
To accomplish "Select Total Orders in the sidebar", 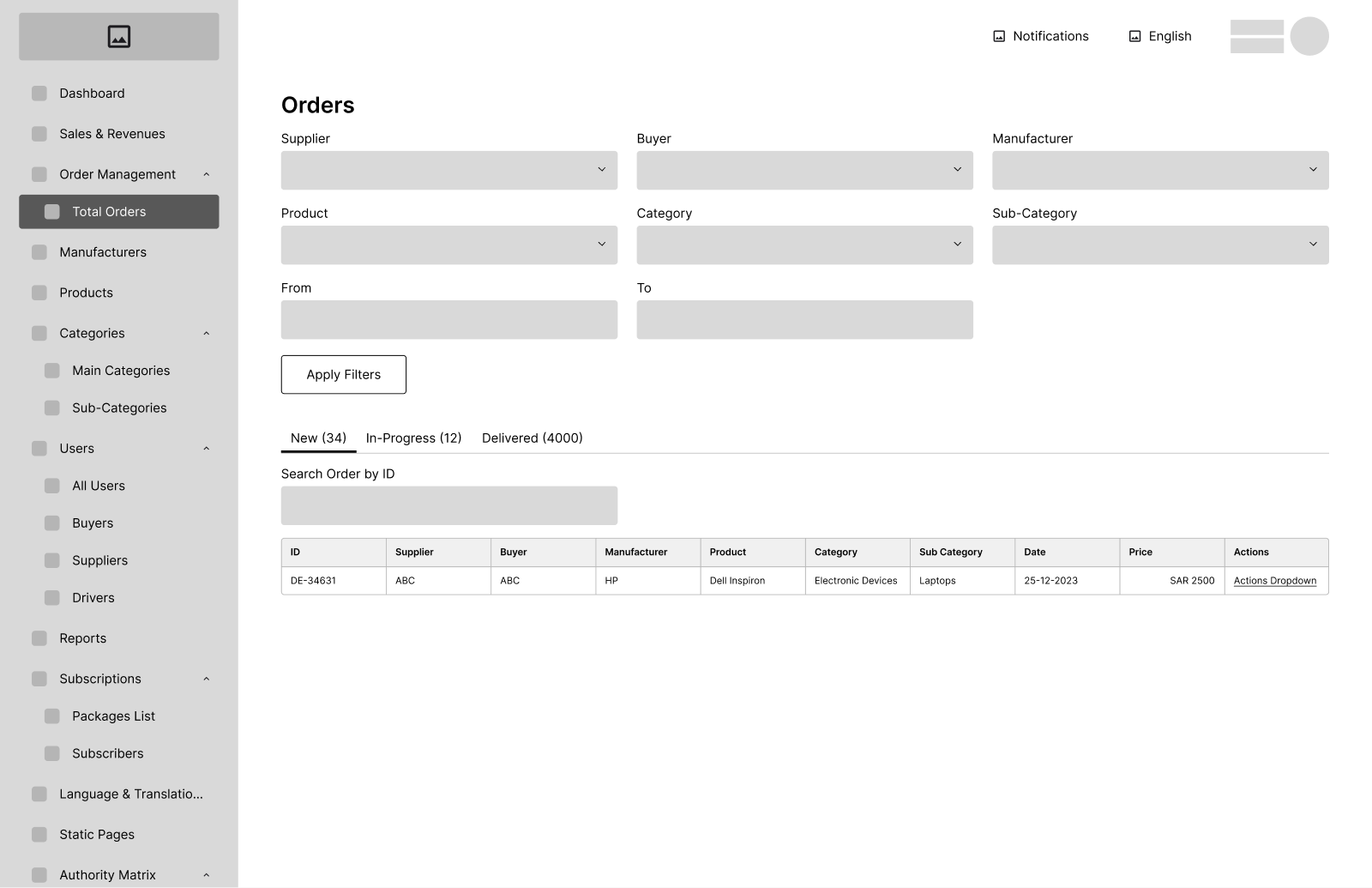I will pos(119,212).
